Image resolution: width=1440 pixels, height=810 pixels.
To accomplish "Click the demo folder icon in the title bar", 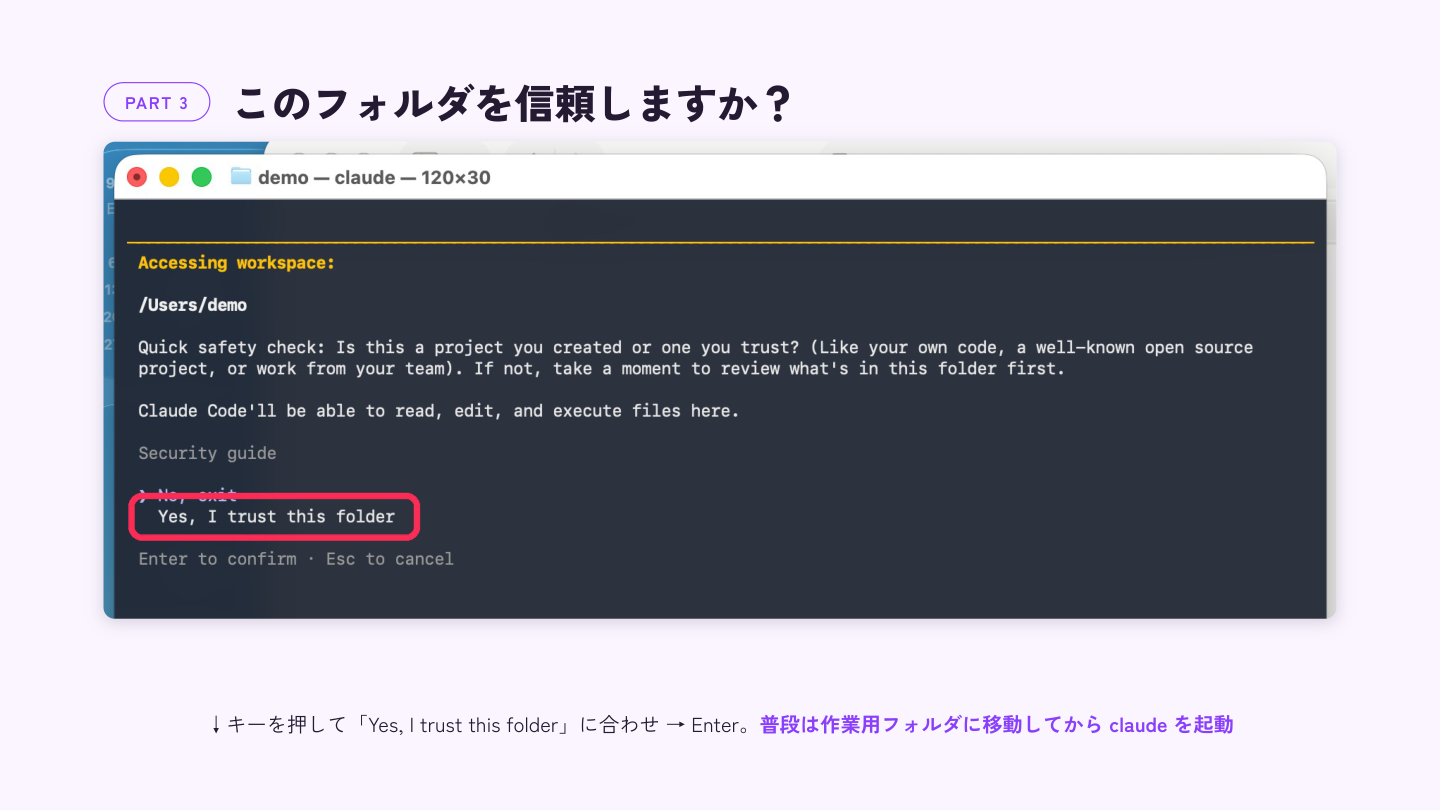I will point(240,177).
